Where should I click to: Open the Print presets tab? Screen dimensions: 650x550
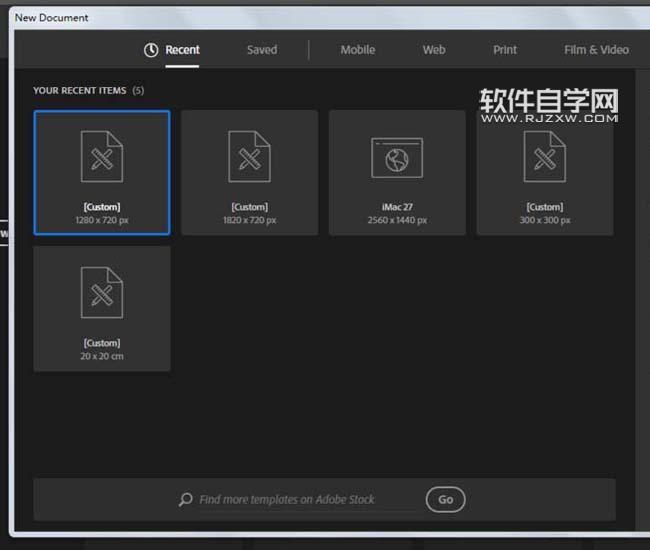505,50
